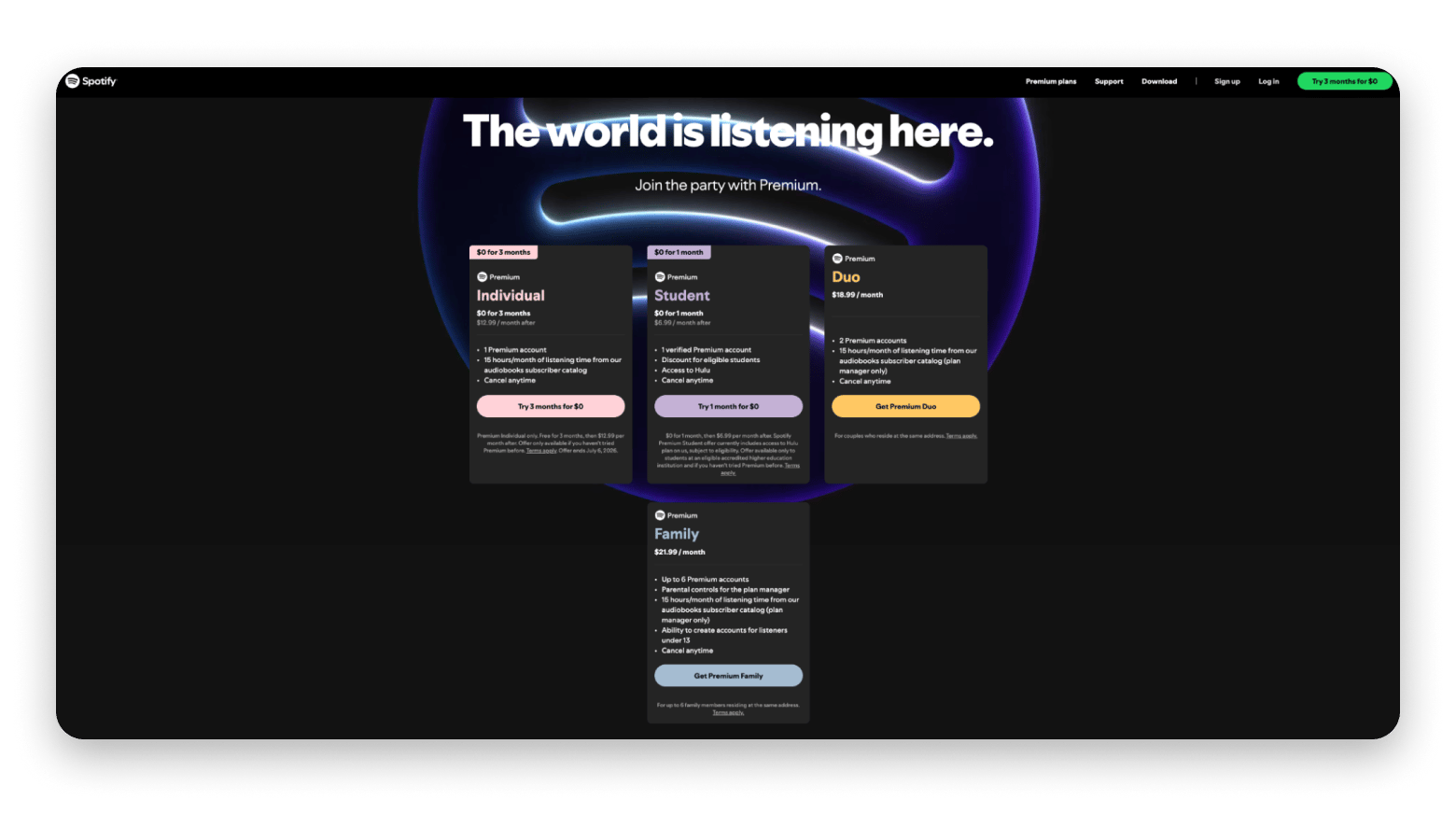Click the $18.99 / month price

(857, 295)
